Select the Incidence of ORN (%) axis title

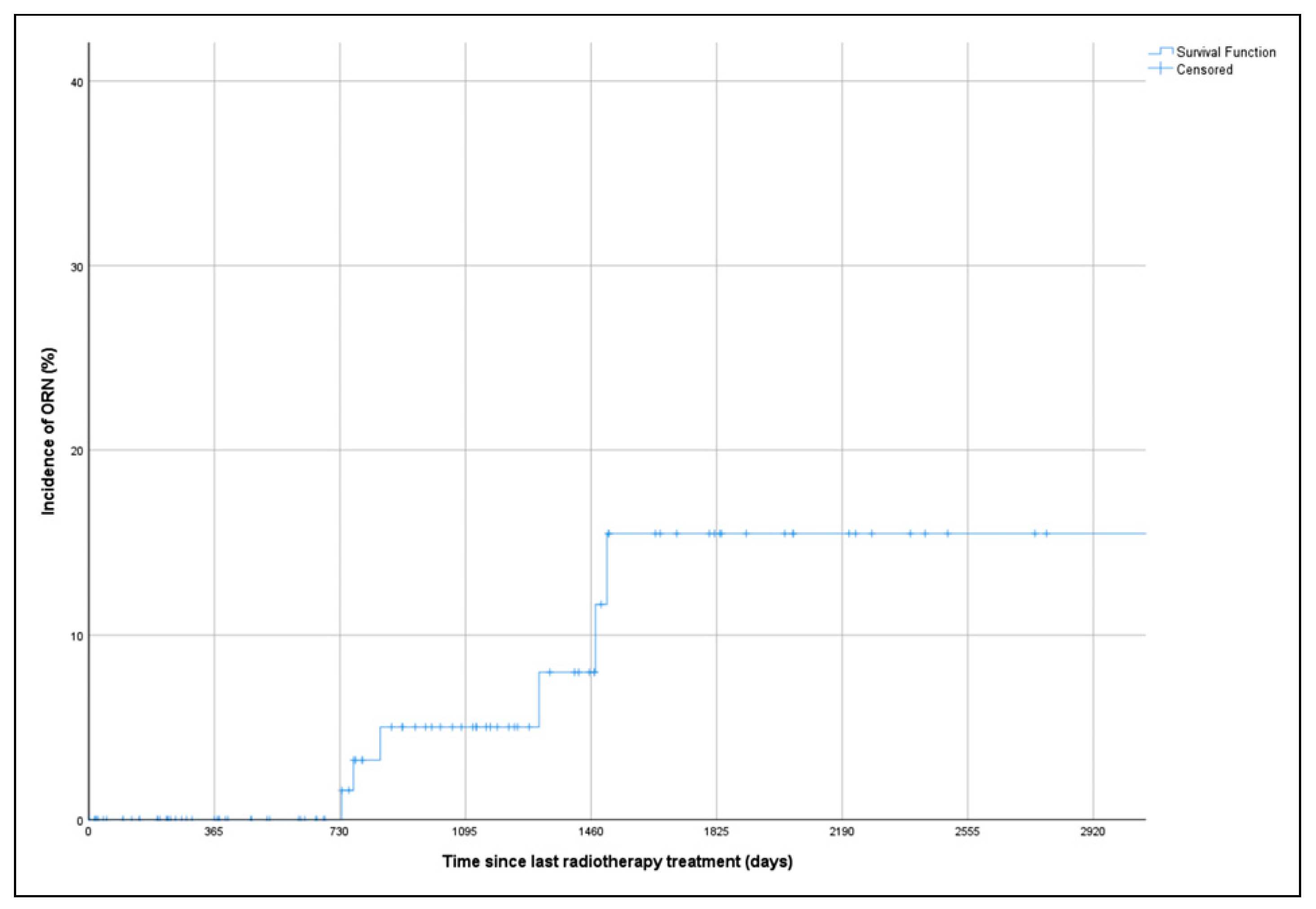tap(49, 432)
